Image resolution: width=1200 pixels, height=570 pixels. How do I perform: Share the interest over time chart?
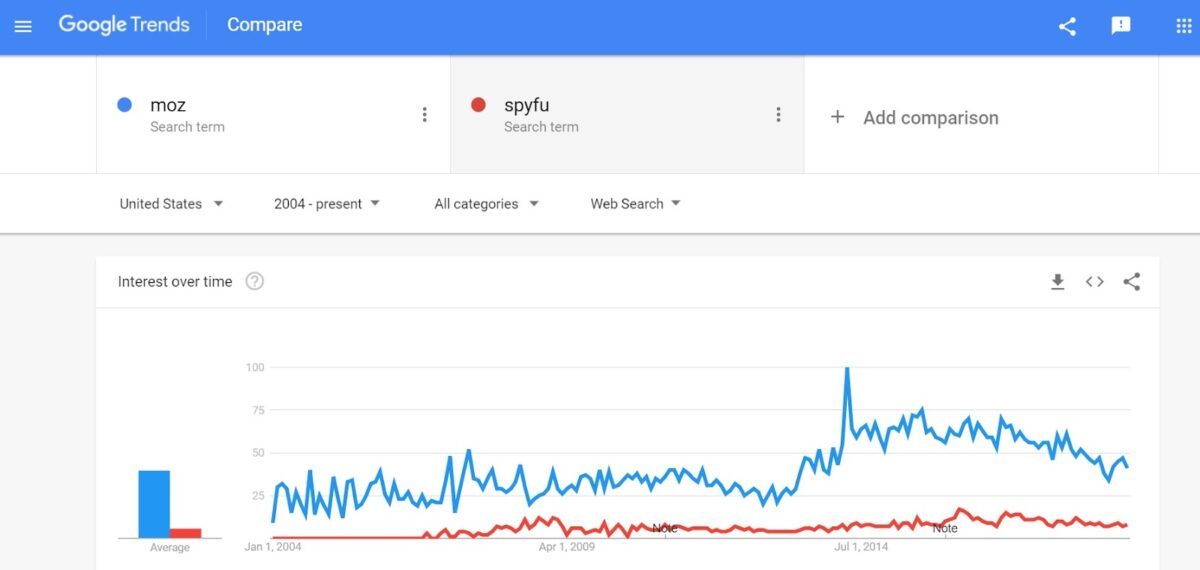click(1132, 282)
